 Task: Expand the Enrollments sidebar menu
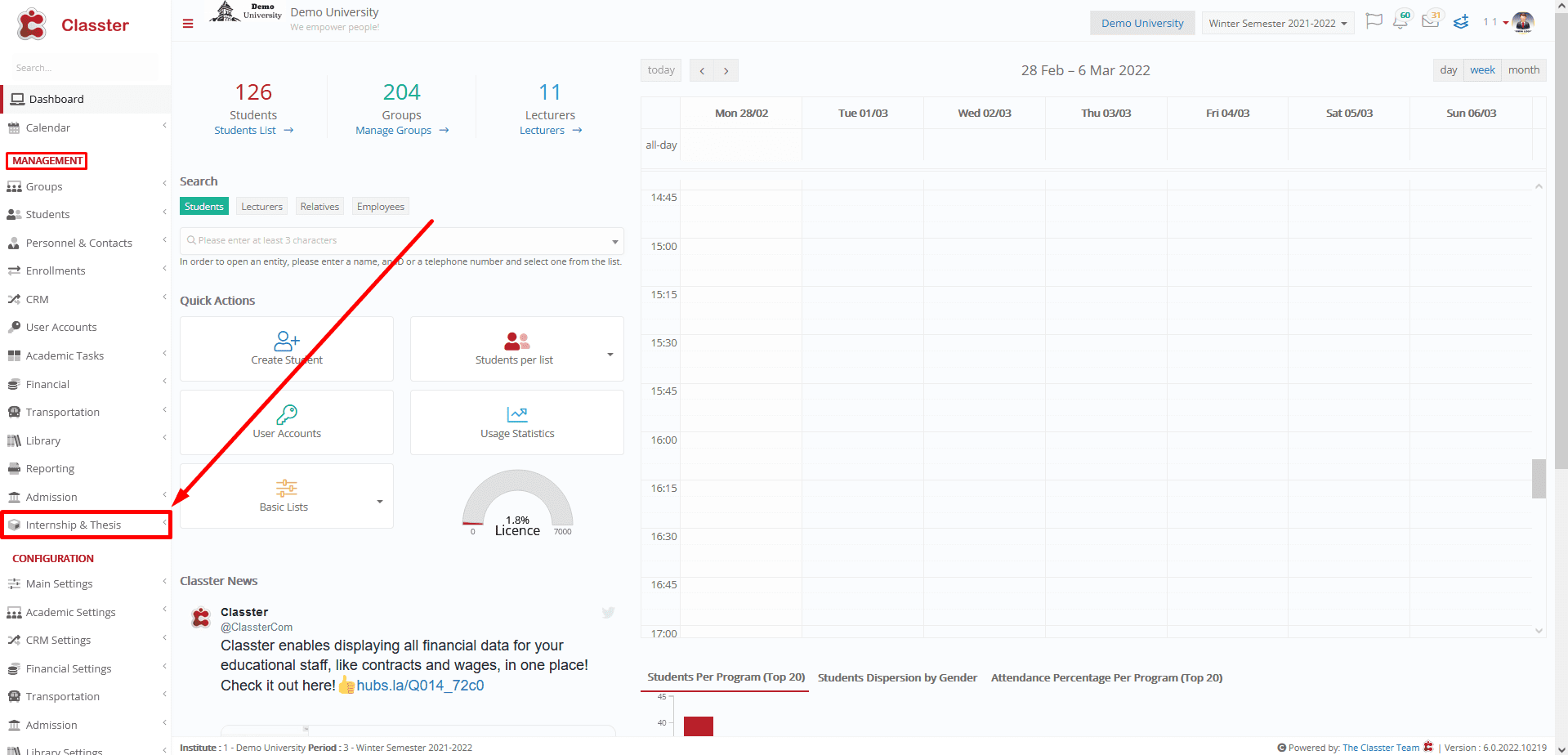tap(85, 270)
